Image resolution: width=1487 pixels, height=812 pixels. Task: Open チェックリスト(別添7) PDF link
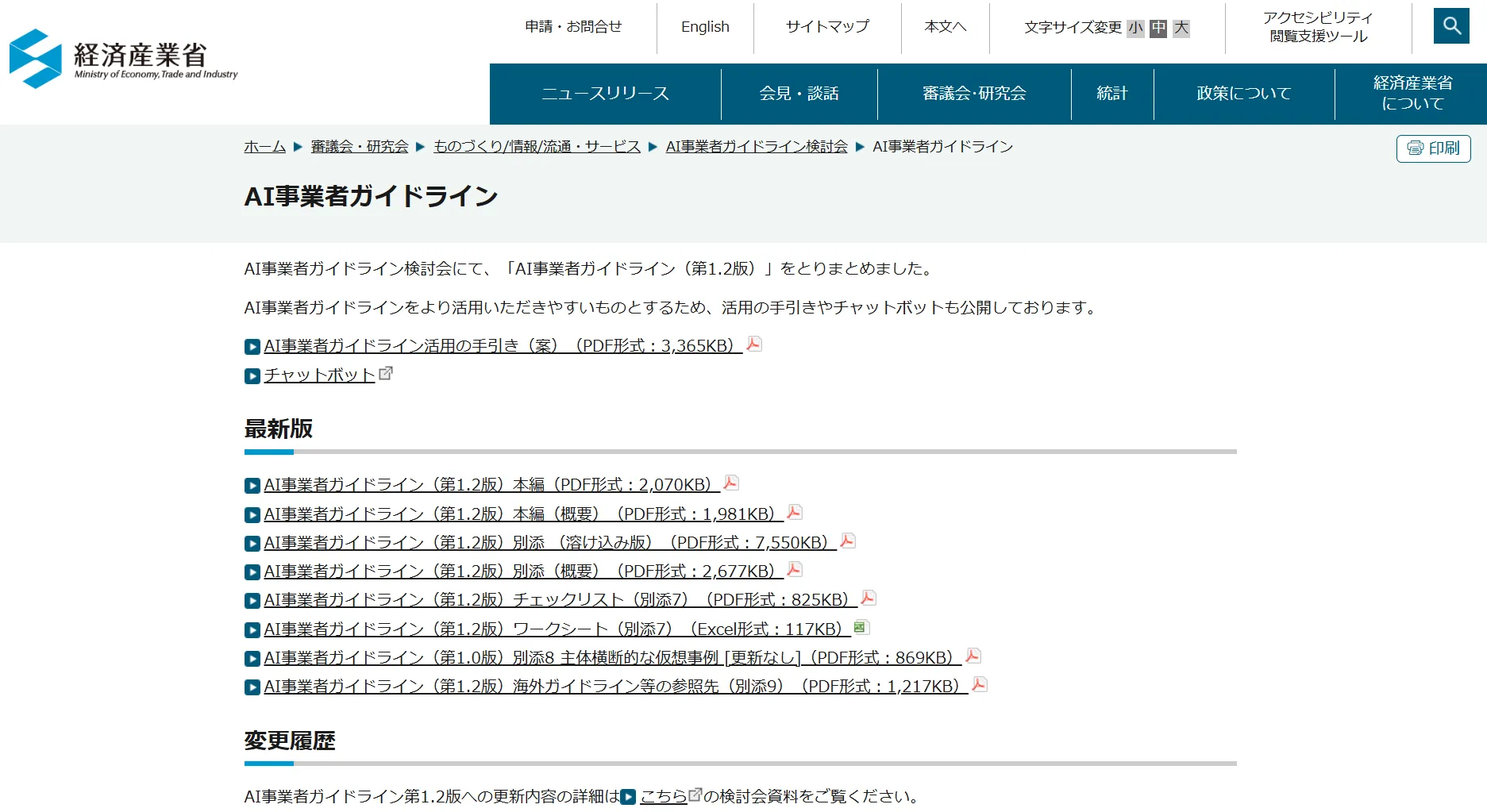click(x=561, y=600)
